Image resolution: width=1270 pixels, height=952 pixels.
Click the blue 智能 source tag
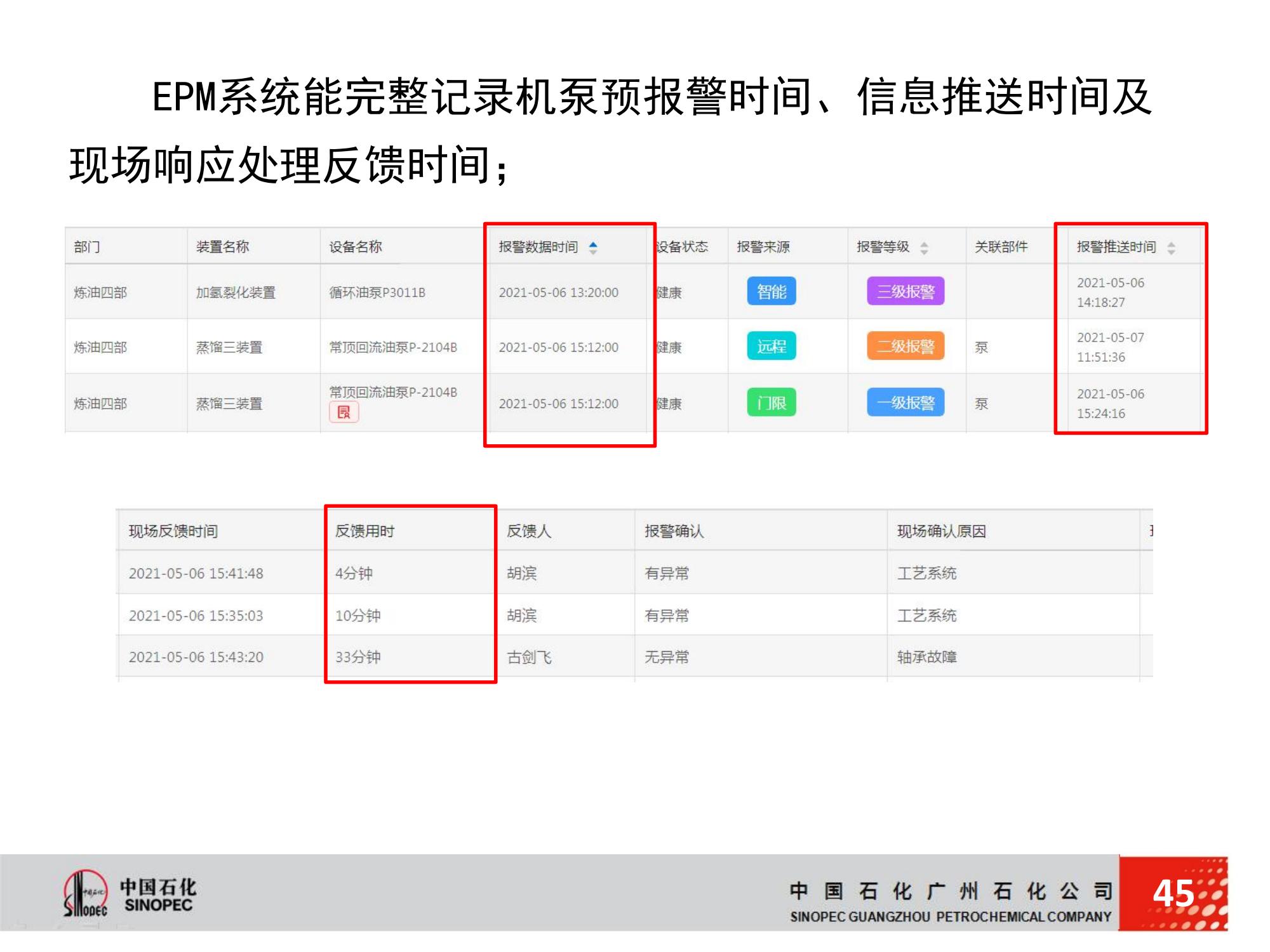[771, 292]
